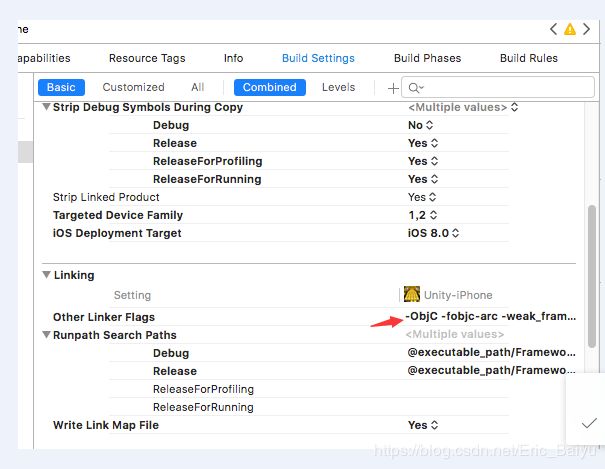Click the back chevron beside the warning icon

pos(553,29)
